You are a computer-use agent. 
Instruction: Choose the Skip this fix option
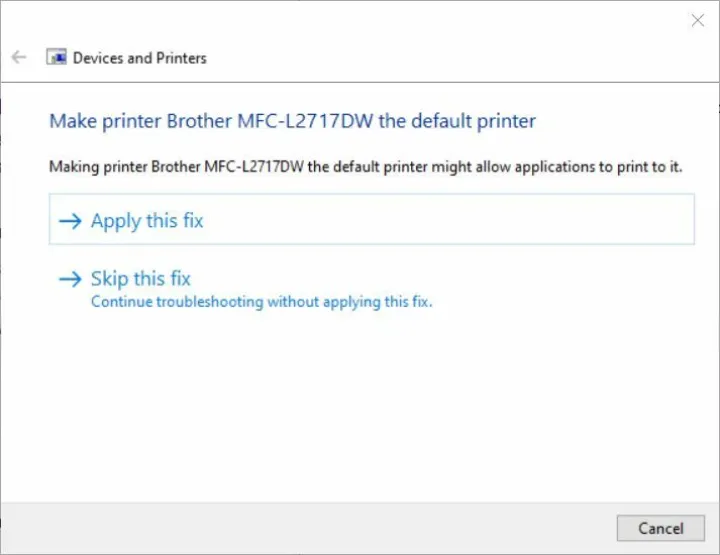140,279
